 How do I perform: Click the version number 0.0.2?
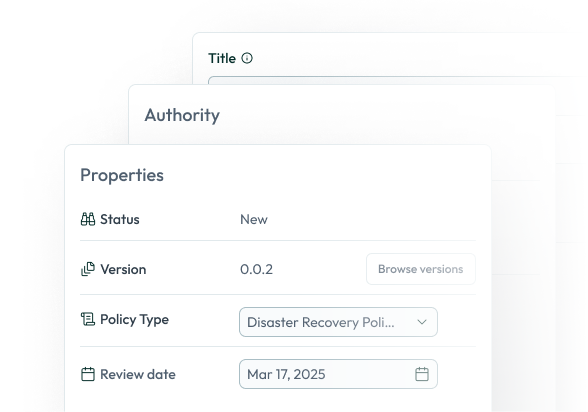coord(256,269)
